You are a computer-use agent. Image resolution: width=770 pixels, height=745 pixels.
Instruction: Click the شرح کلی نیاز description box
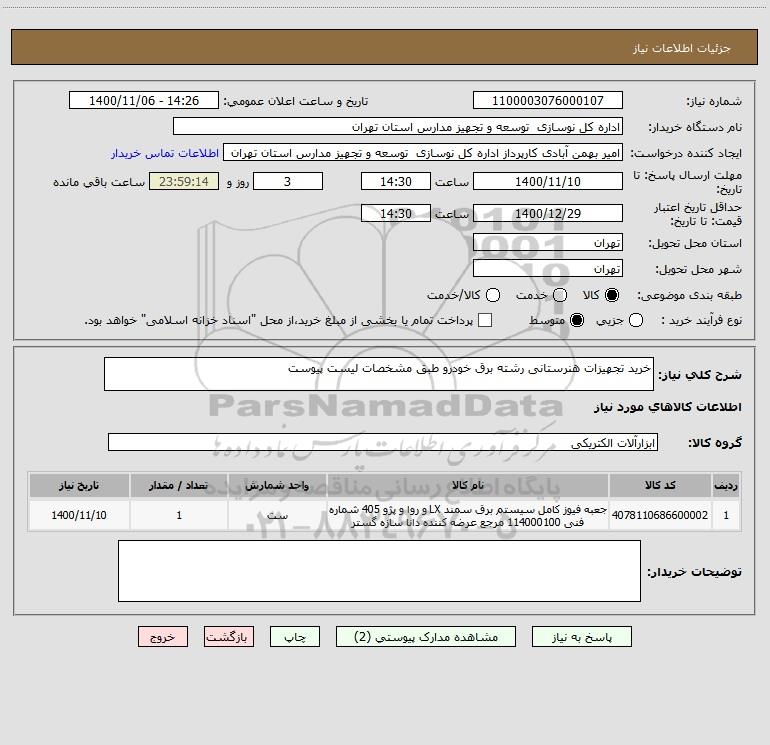(x=379, y=374)
